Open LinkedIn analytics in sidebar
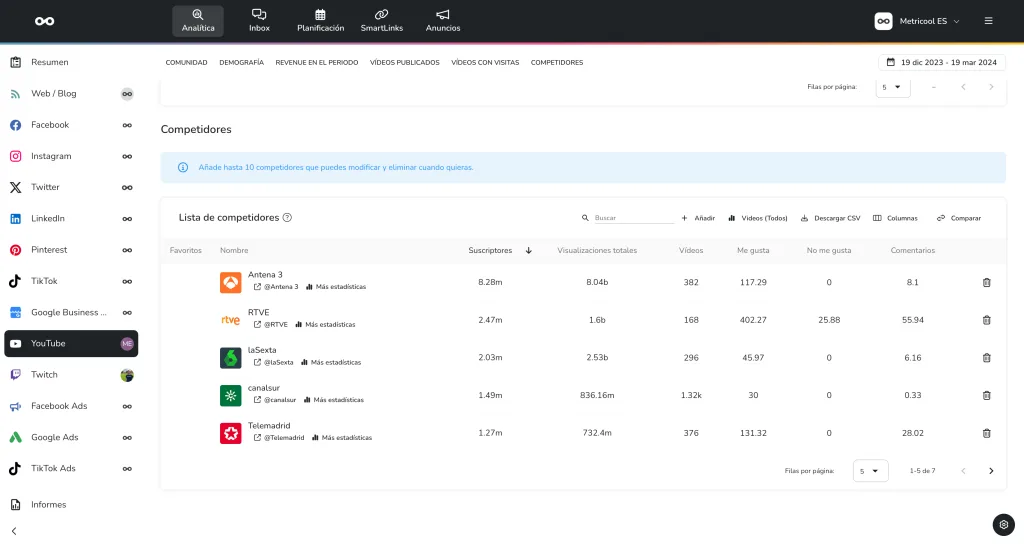This screenshot has height=545, width=1024. [71, 219]
